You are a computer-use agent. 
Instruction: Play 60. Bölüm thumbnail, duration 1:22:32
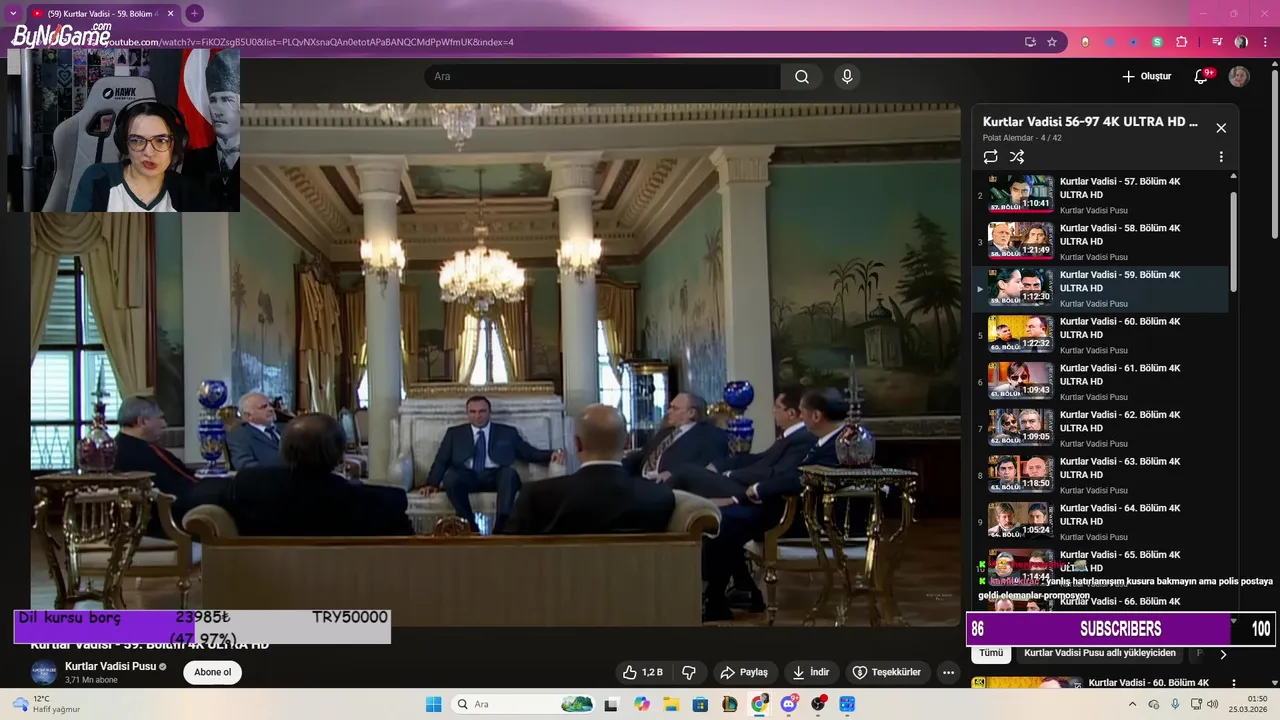pos(1021,334)
